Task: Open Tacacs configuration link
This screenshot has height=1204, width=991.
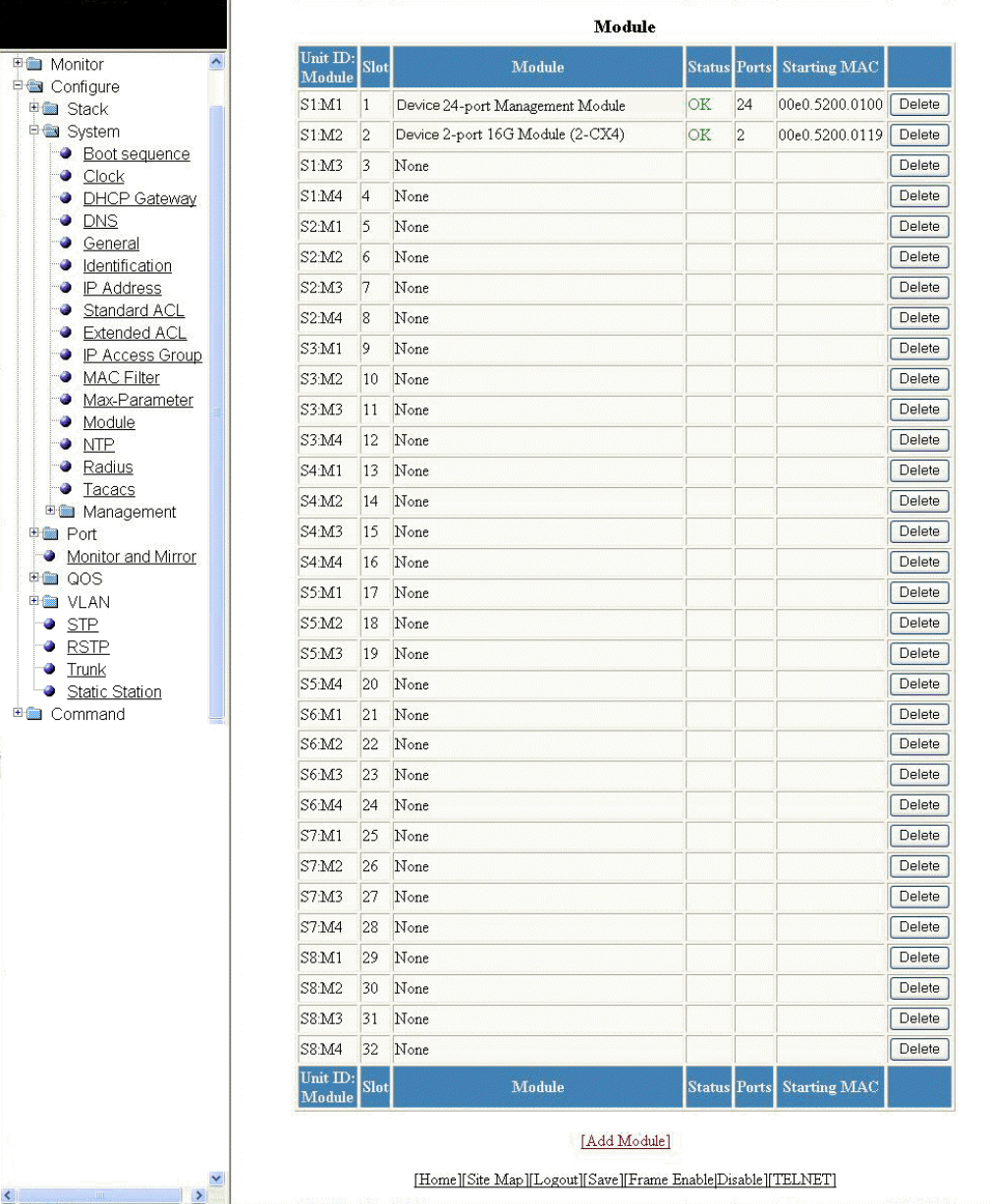Action: coord(109,490)
